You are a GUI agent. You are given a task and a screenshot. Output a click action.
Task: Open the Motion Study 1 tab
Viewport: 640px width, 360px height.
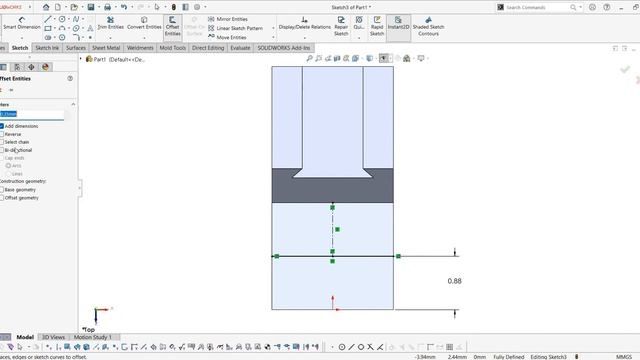[x=93, y=337]
